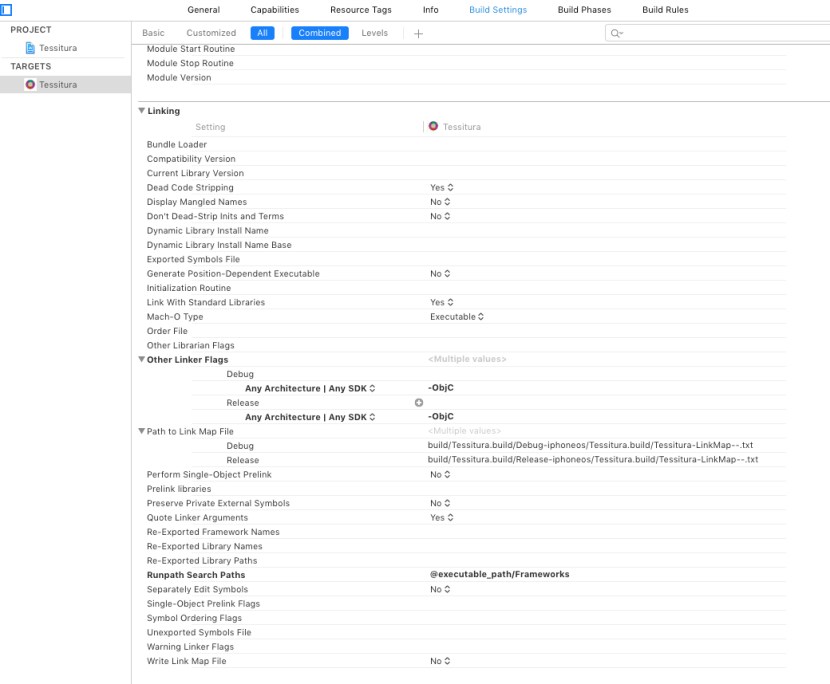This screenshot has height=684, width=830.
Task: Select the Runpath Search Paths value
Action: [x=498, y=575]
